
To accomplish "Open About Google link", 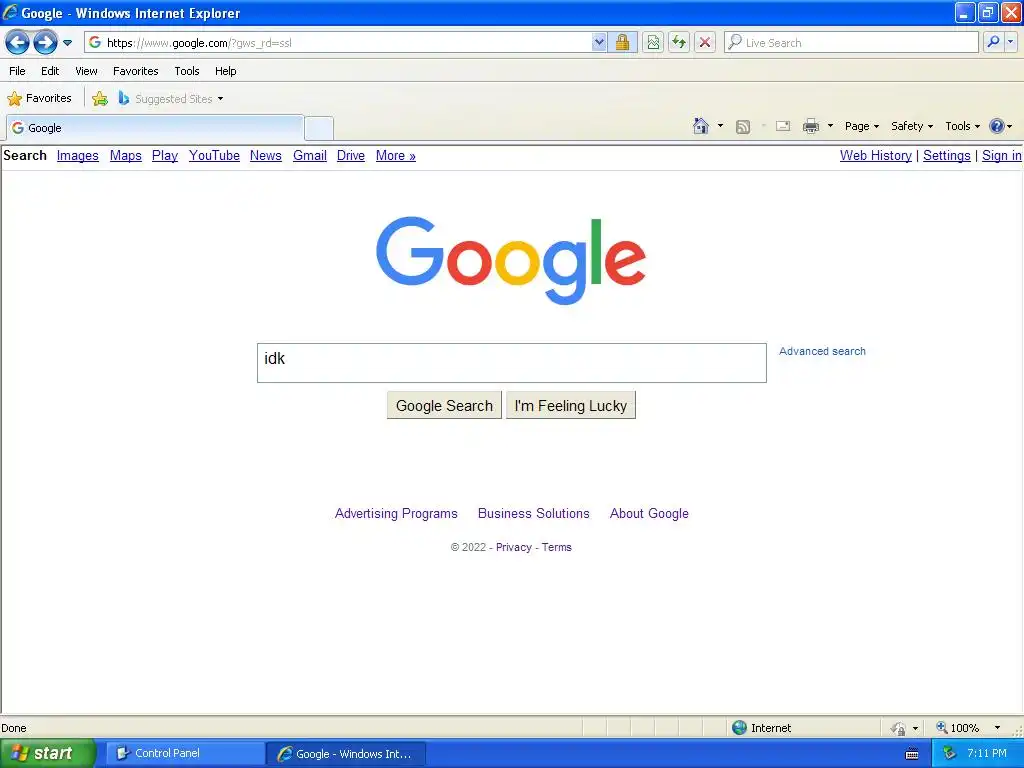I will pos(648,513).
